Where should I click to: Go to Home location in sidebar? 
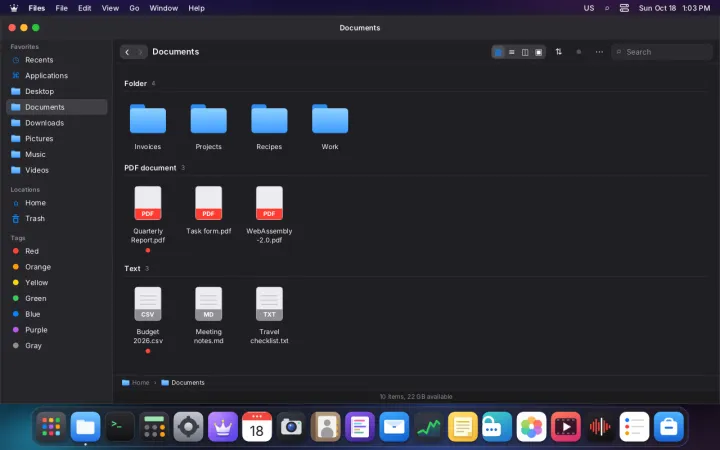56,202
